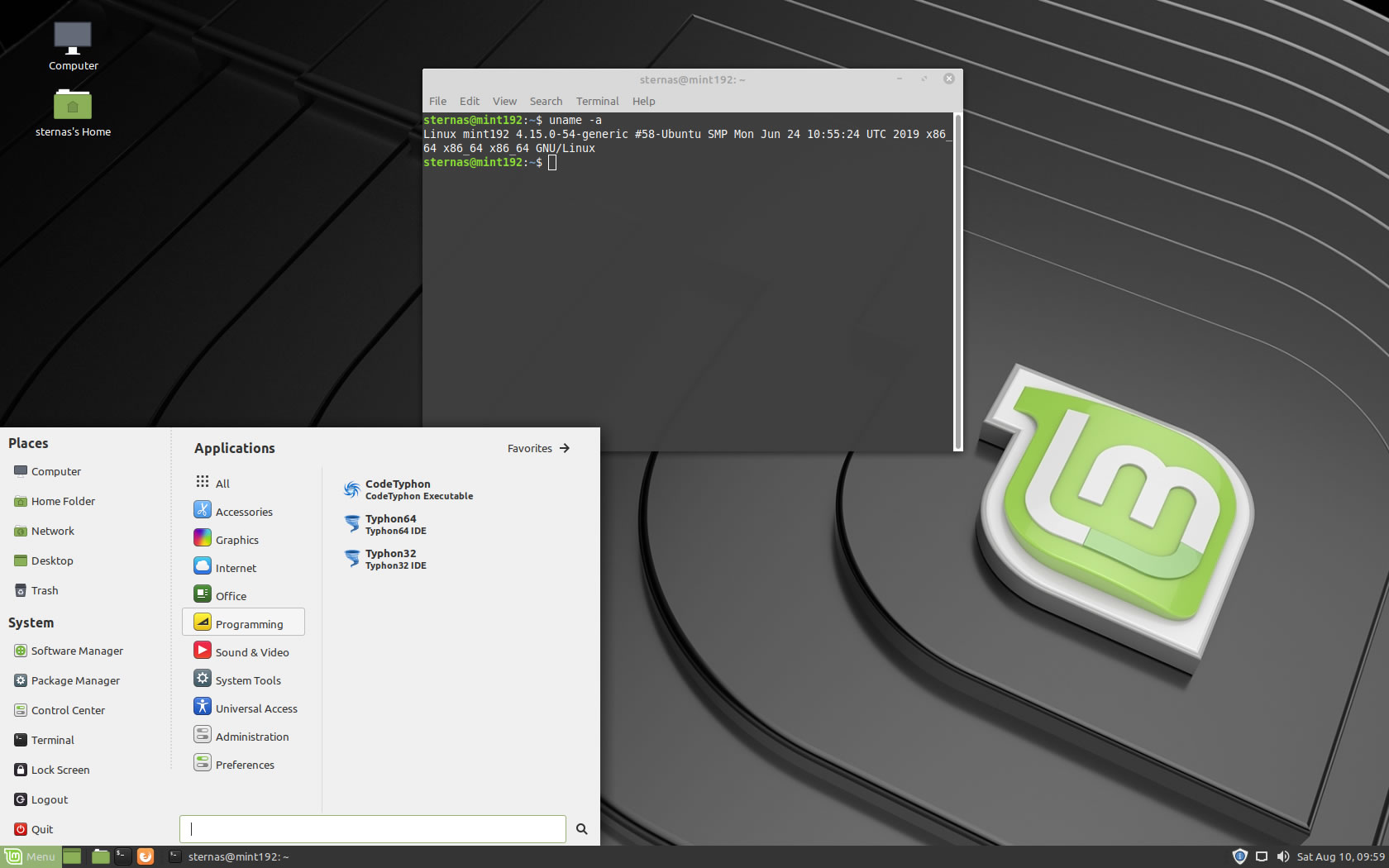Open Network under Places
Image resolution: width=1389 pixels, height=868 pixels.
[44, 531]
